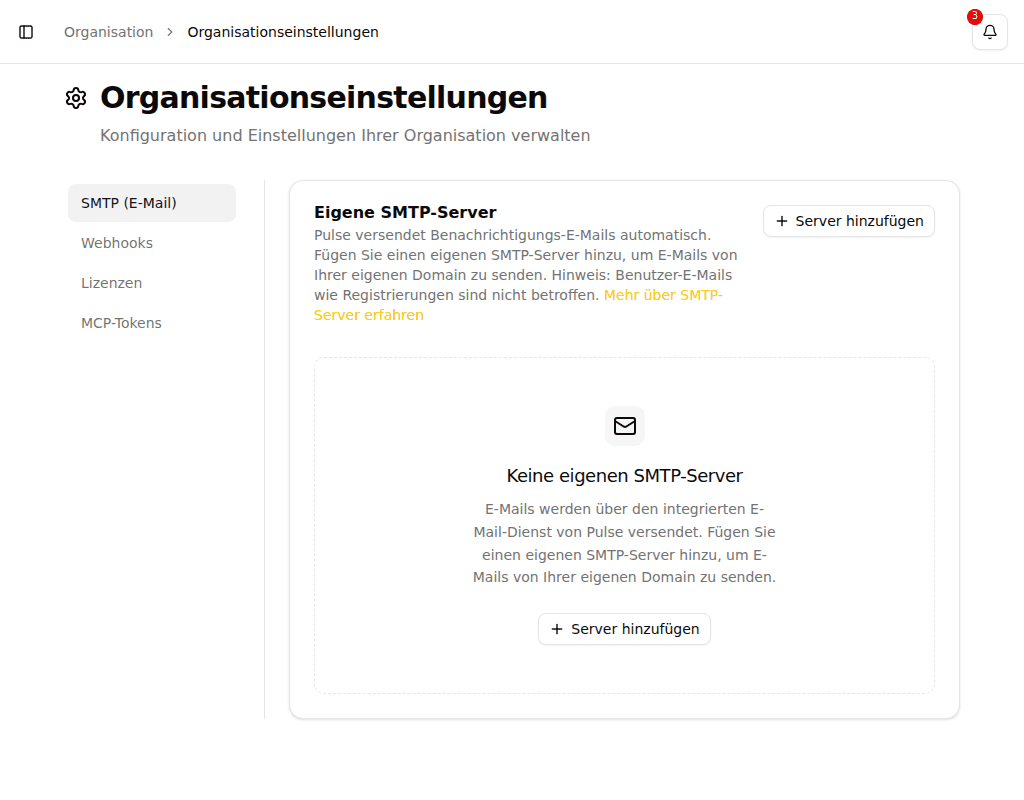The width and height of the screenshot is (1024, 800).
Task: Go to Organisation breadcrumb
Action: click(x=108, y=32)
